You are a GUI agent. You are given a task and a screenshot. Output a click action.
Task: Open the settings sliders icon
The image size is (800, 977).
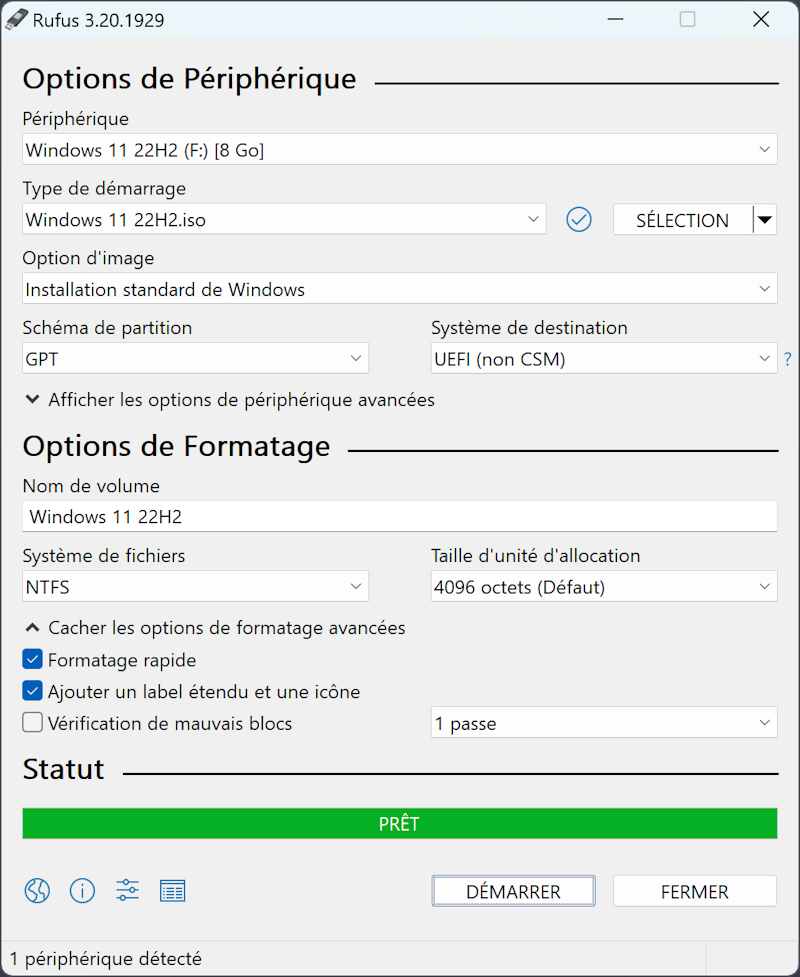tap(128, 890)
